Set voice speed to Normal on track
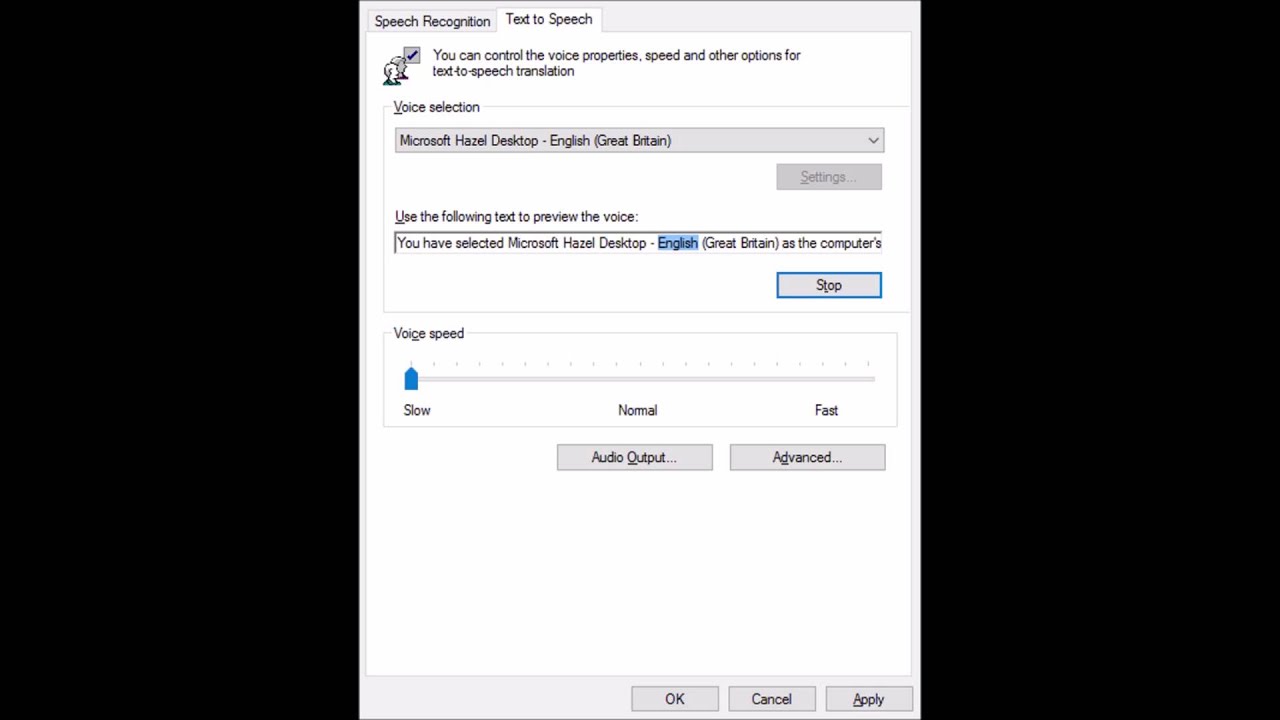The height and width of the screenshot is (720, 1280). coord(639,379)
